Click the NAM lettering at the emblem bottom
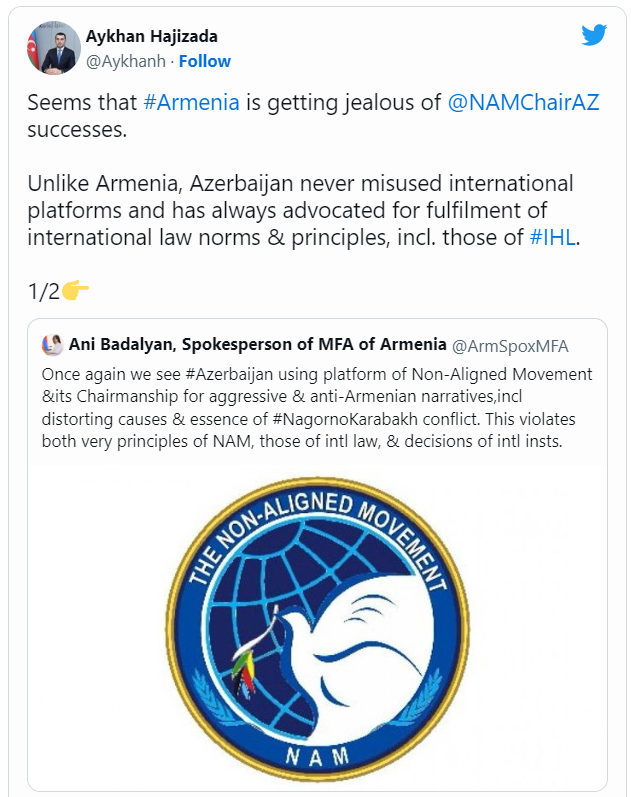The width and height of the screenshot is (631, 797). [317, 758]
